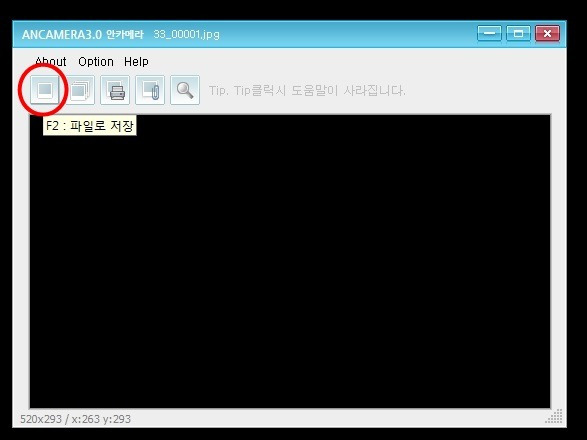The height and width of the screenshot is (440, 587).
Task: Minimize the ANCAMERA3.0 window
Action: pyautogui.click(x=489, y=34)
